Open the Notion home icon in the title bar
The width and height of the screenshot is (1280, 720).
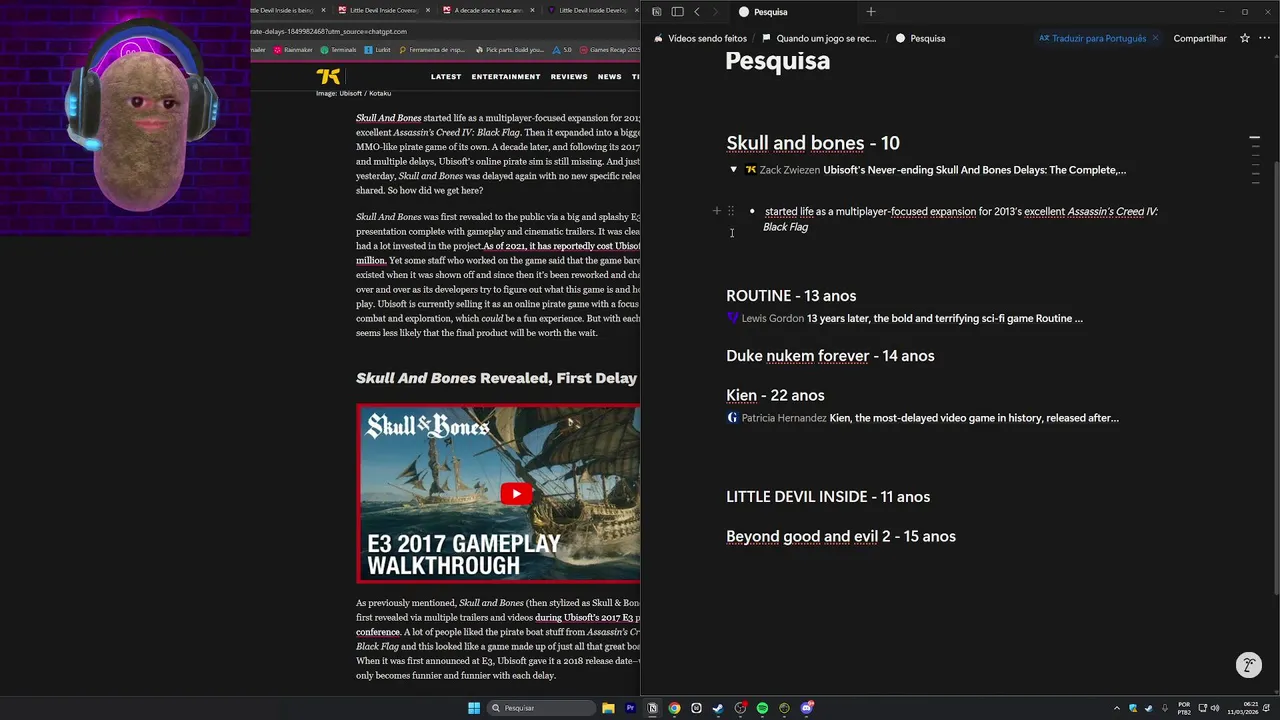pyautogui.click(x=656, y=12)
